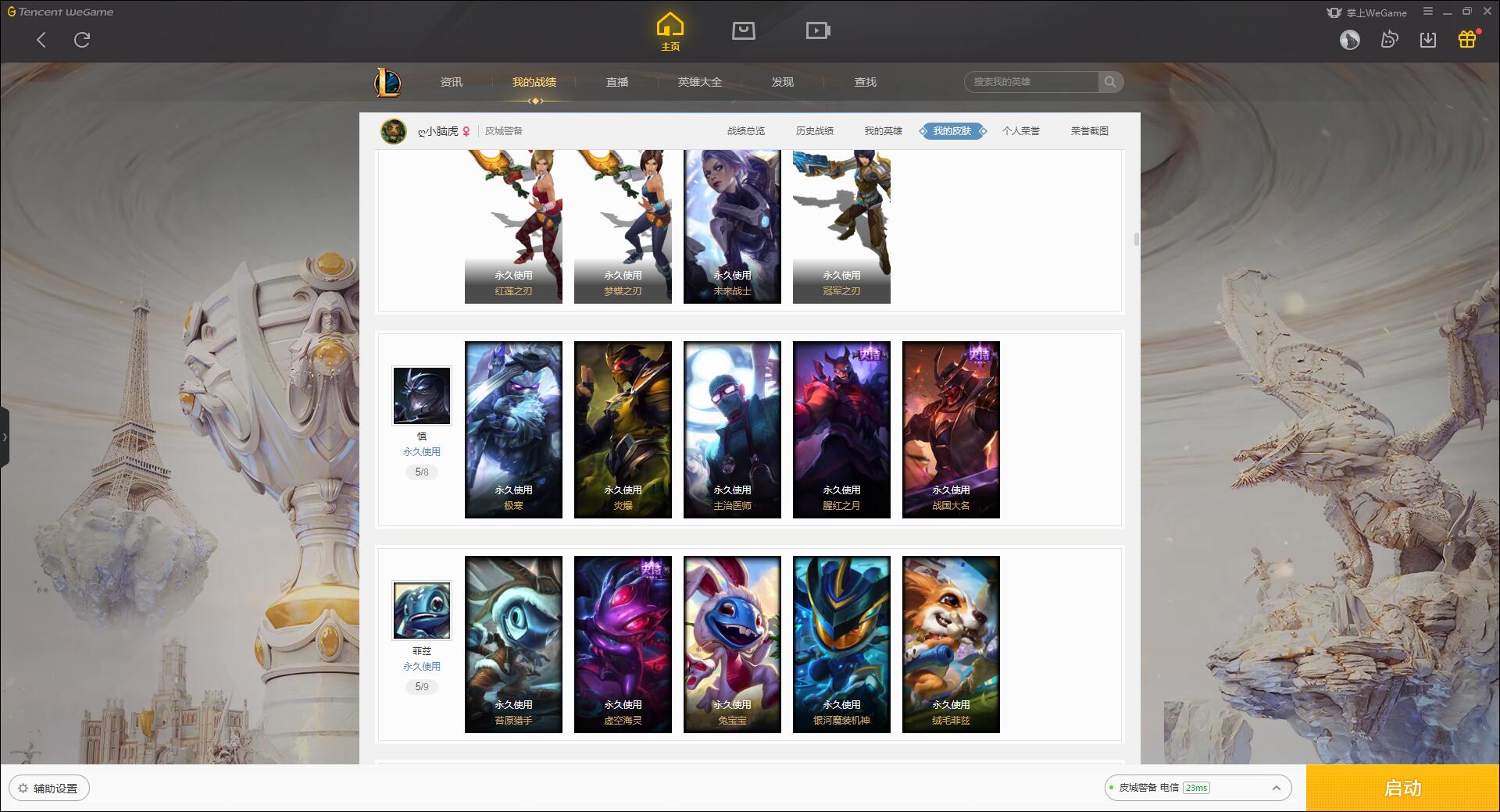Click the Tencent WeGame logo

click(60, 12)
